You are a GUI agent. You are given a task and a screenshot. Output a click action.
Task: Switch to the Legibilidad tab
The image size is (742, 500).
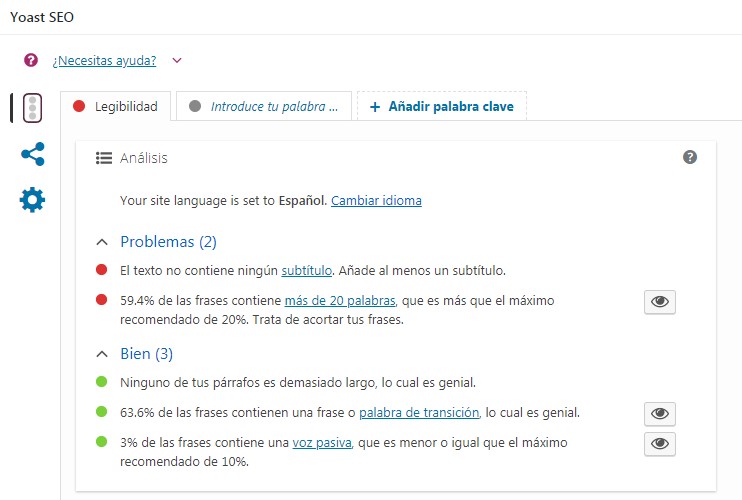tap(115, 106)
